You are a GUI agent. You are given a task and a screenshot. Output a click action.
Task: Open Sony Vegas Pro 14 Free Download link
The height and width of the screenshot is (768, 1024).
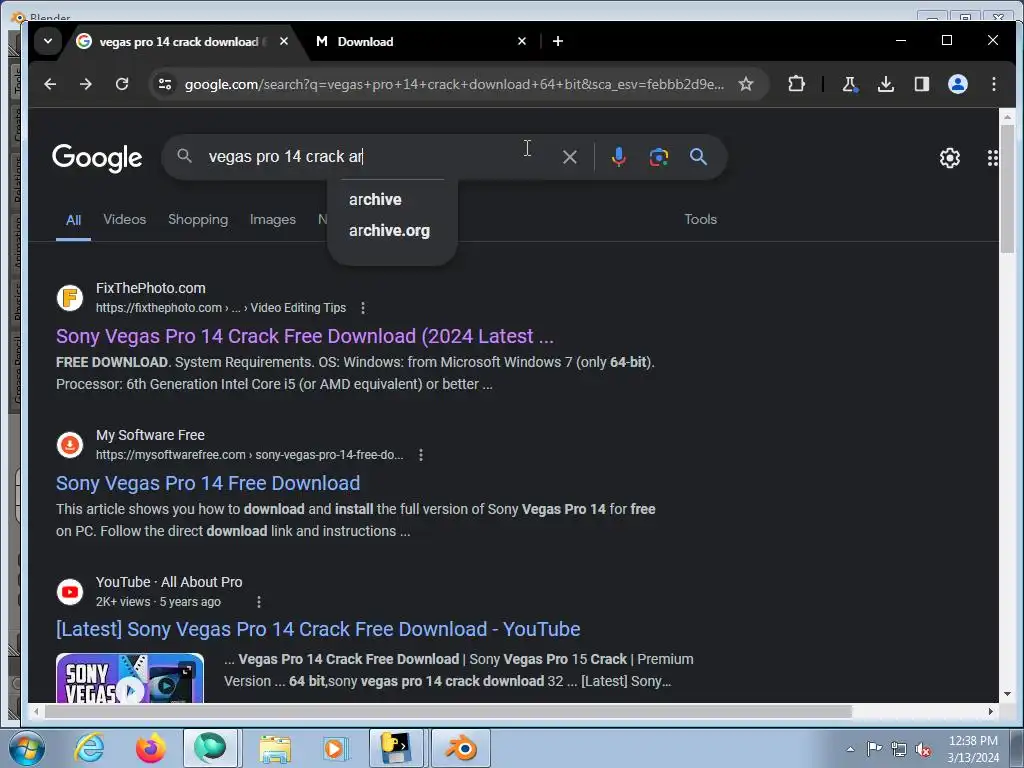208,483
